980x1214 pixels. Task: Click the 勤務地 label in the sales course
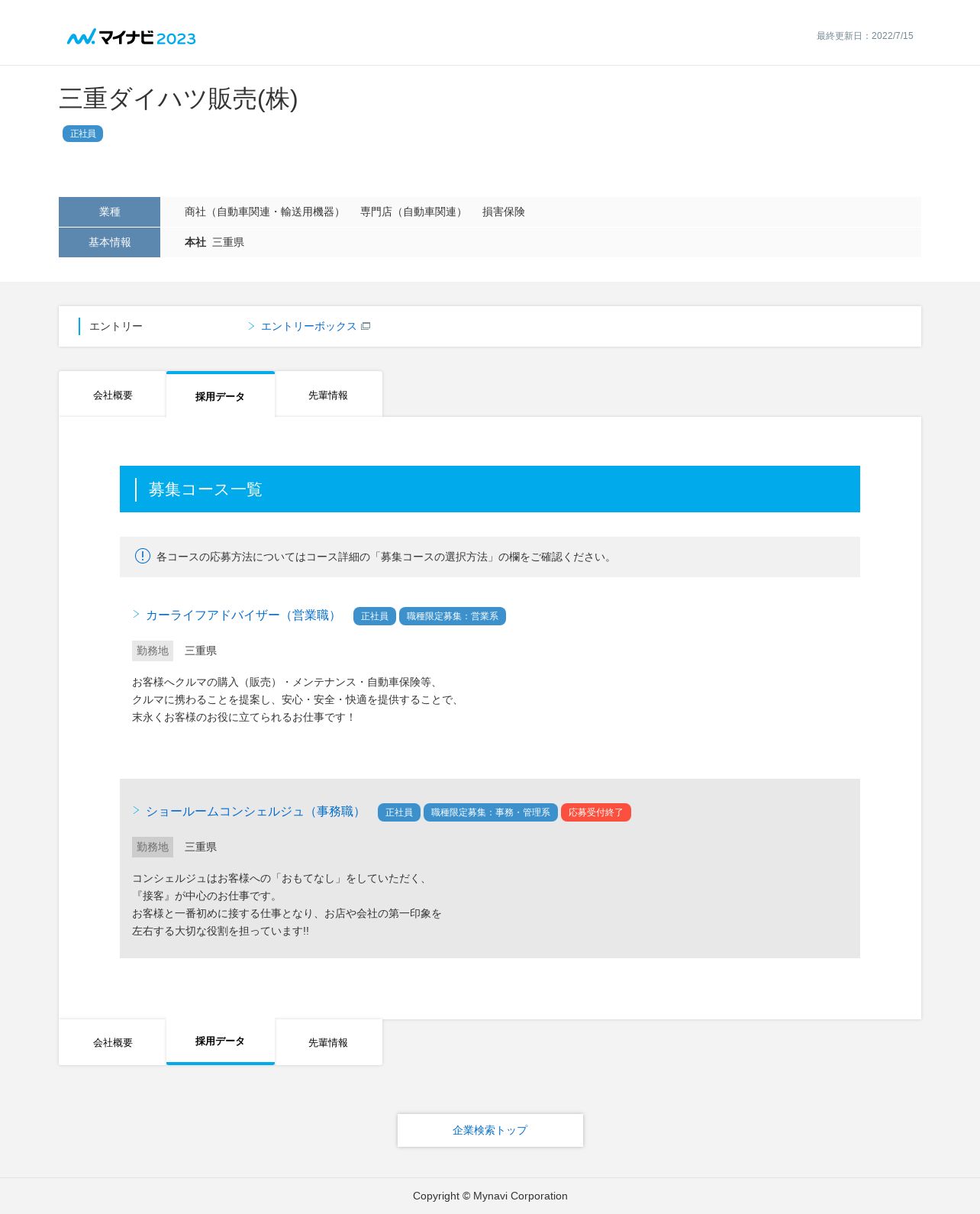point(153,651)
